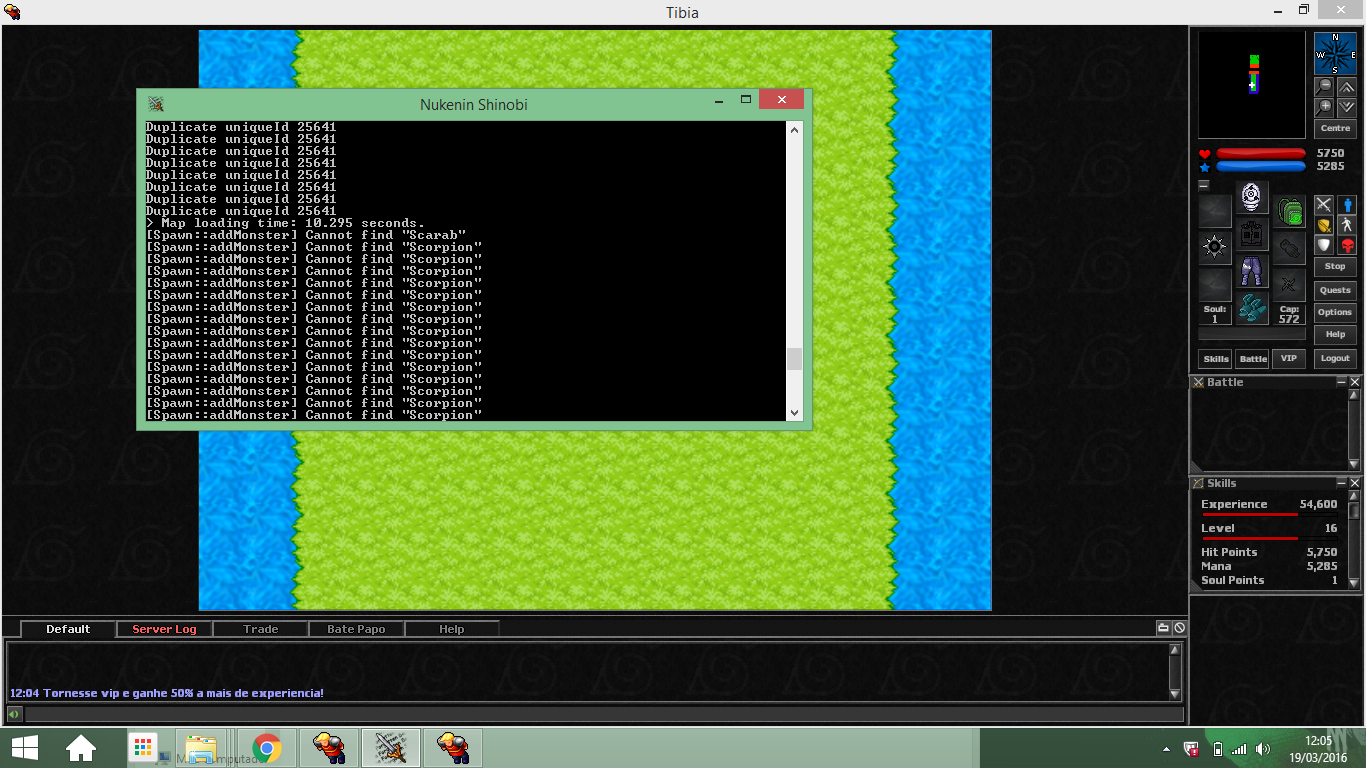This screenshot has width=1366, height=768.
Task: Click the blue mana bar
Action: [1260, 167]
